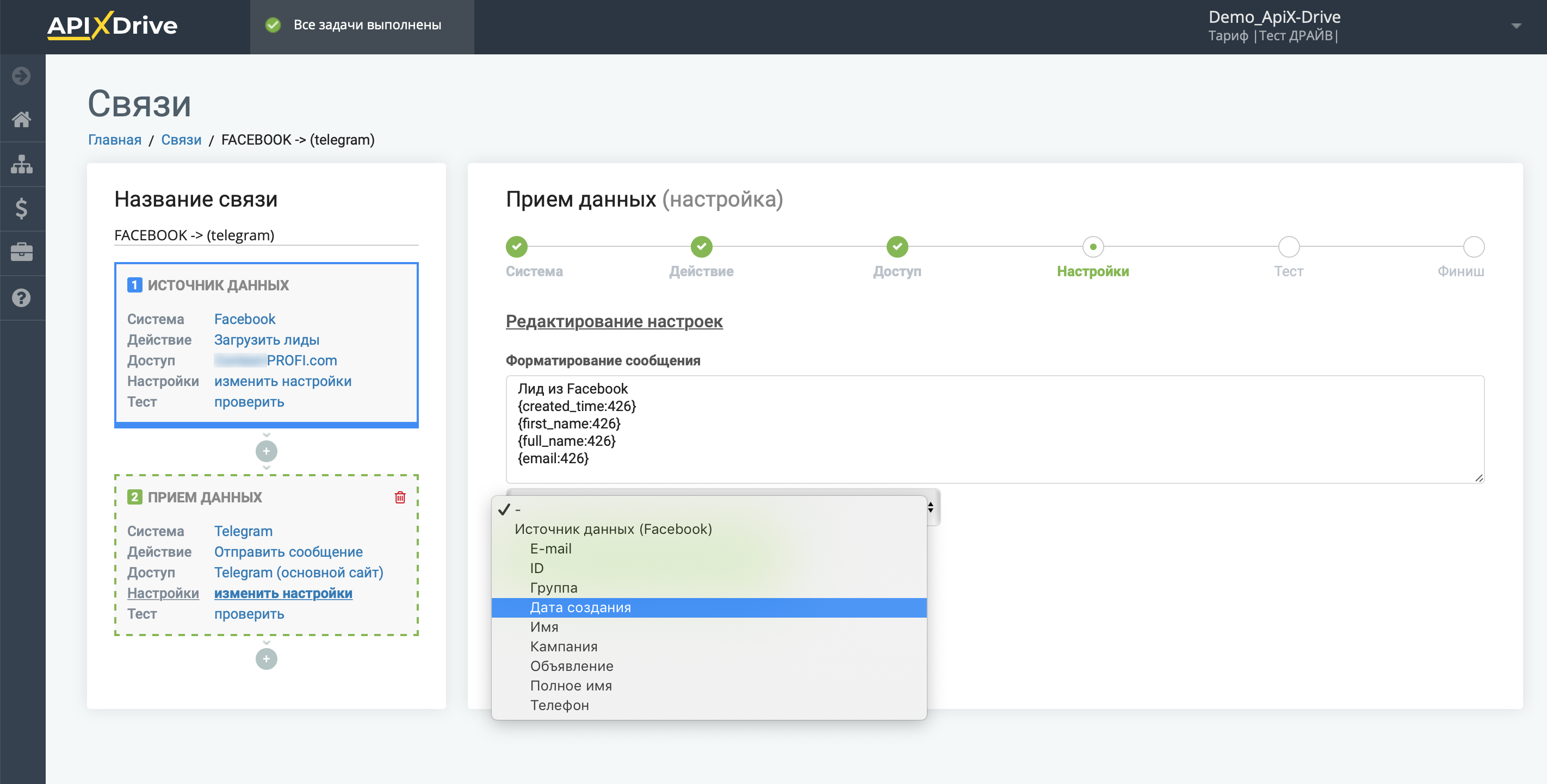This screenshot has height=784, width=1547.
Task: Select Группа from the variable list
Action: pos(709,588)
